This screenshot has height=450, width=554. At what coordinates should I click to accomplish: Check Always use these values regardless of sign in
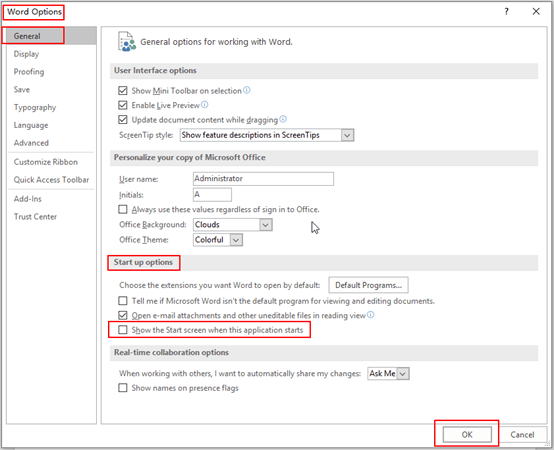(123, 209)
